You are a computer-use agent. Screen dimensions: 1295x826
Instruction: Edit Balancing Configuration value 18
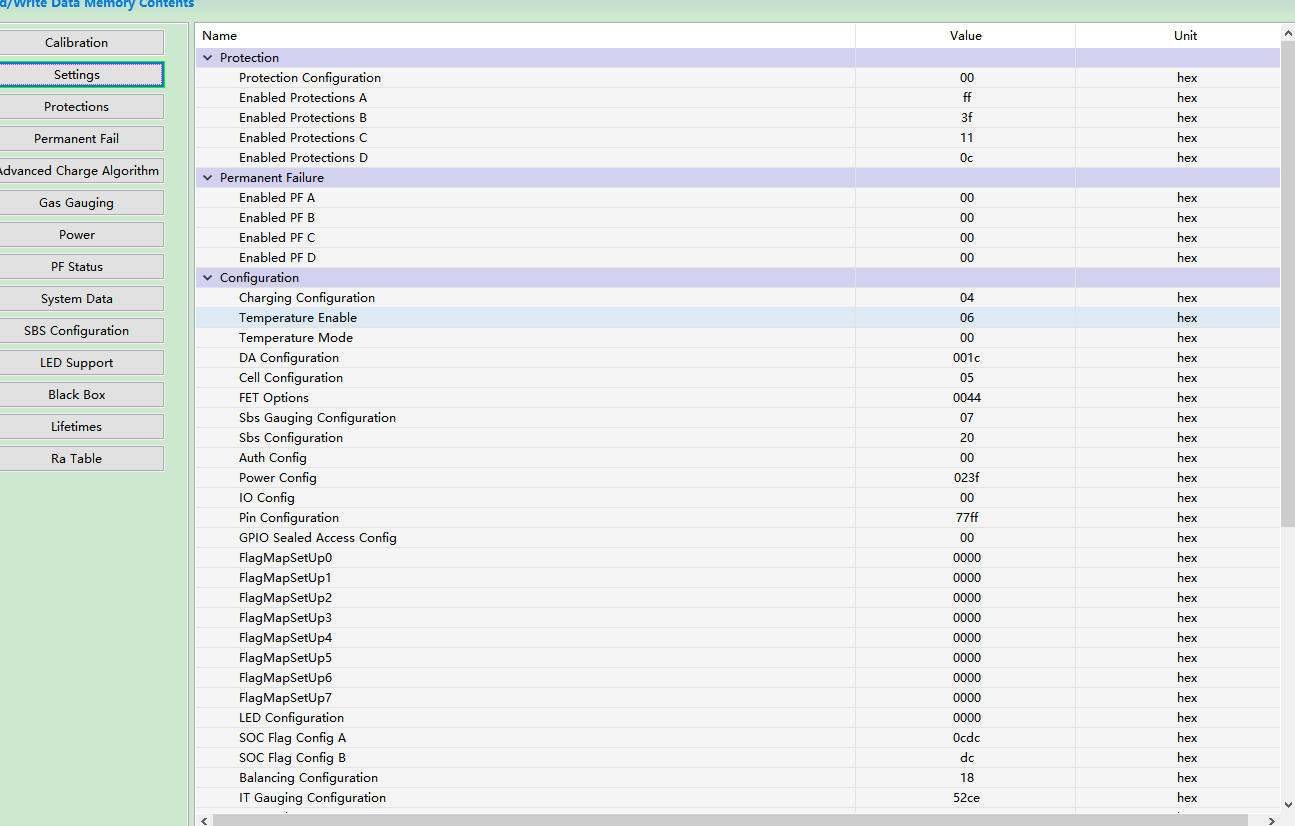[x=966, y=778]
